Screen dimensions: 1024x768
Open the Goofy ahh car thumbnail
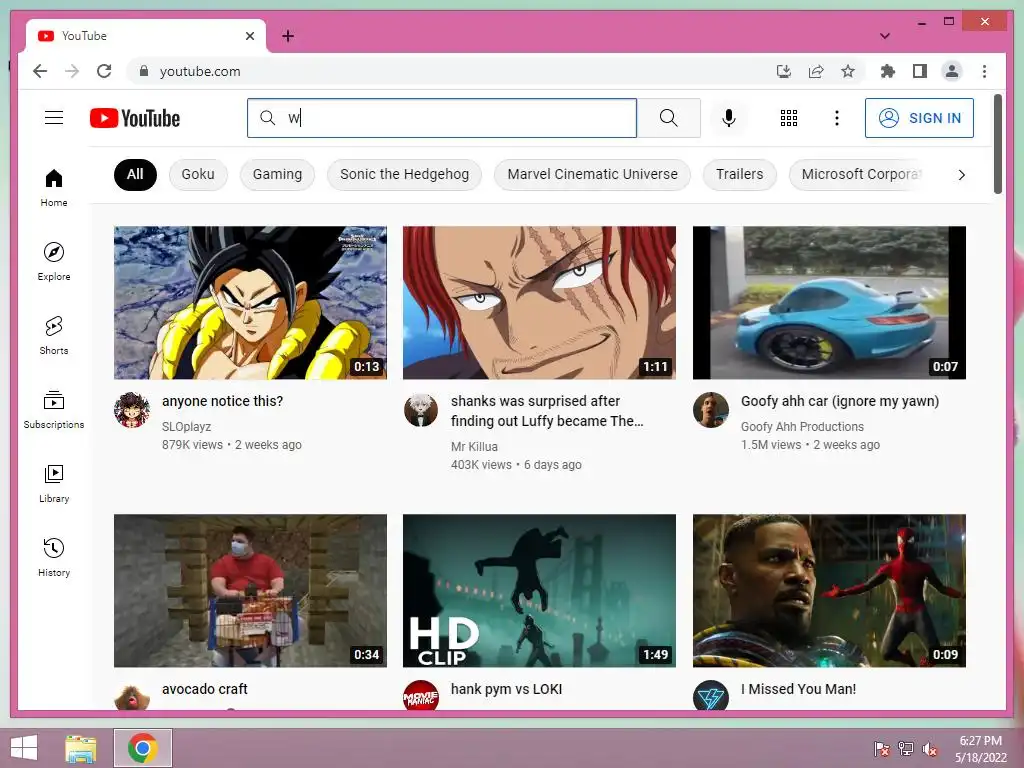[829, 302]
